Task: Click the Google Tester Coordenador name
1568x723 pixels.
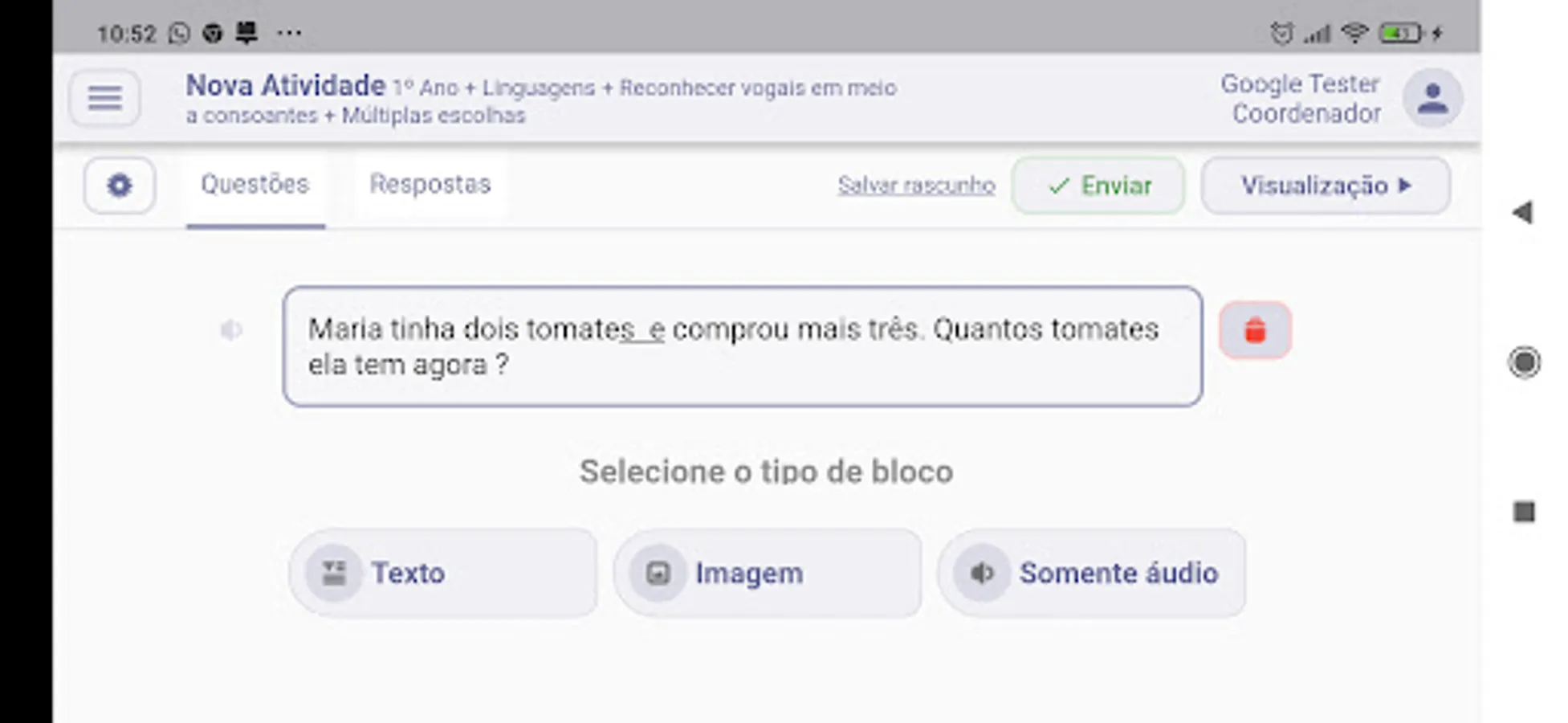Action: click(1301, 99)
